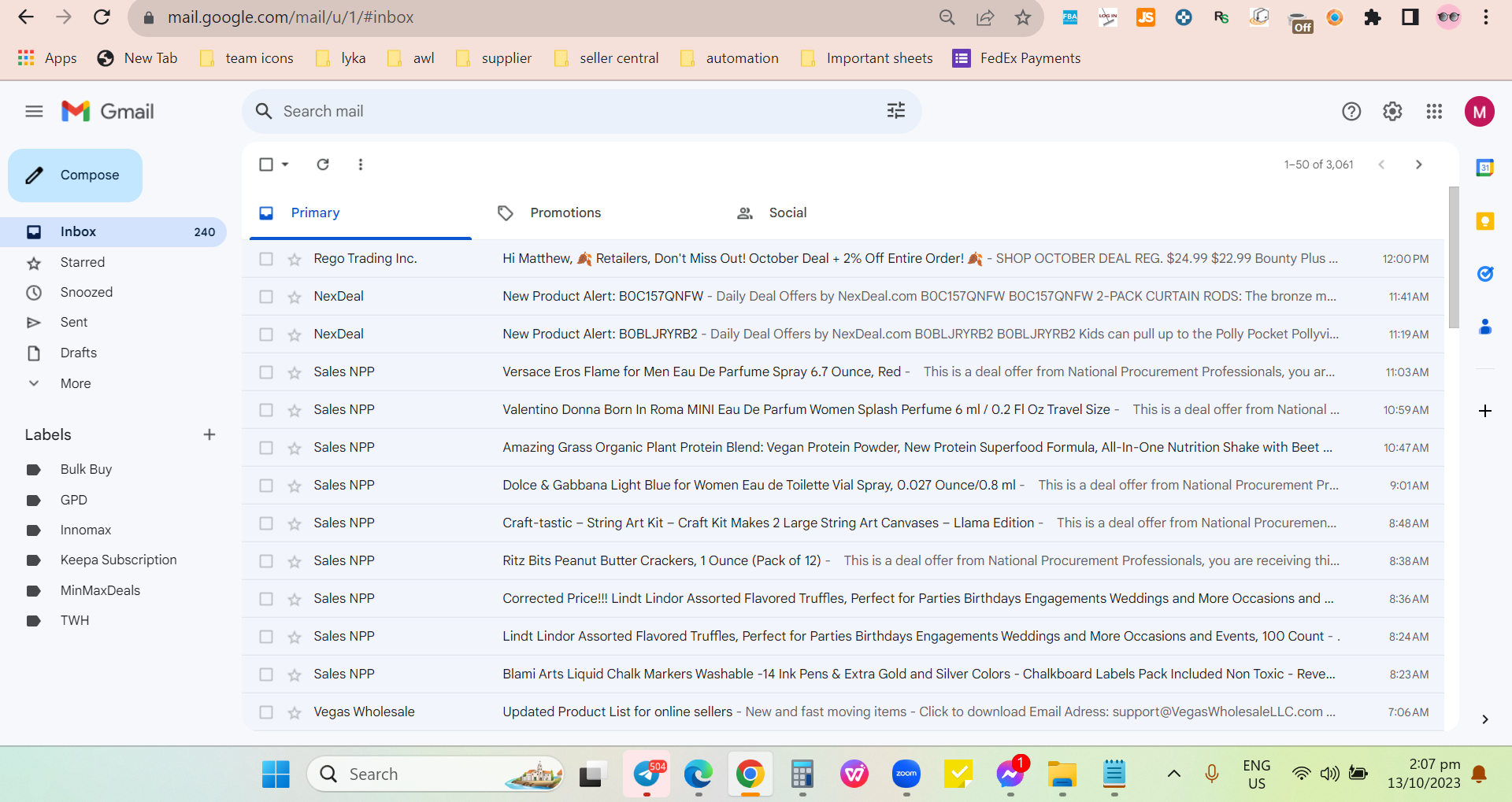Open Google Contacts side panel icon
The image size is (1512, 802).
[x=1485, y=327]
